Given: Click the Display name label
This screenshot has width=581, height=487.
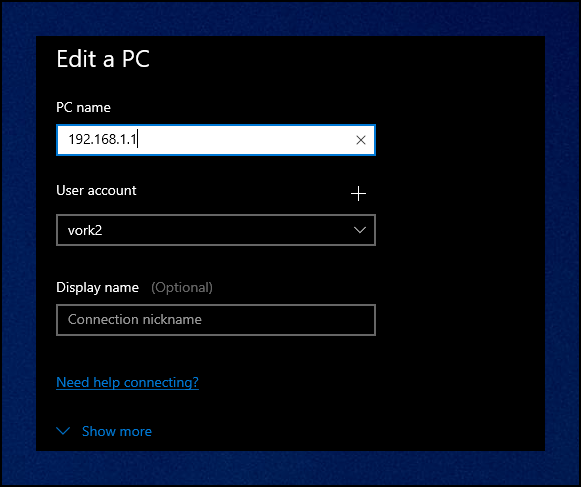Looking at the screenshot, I should tap(97, 288).
